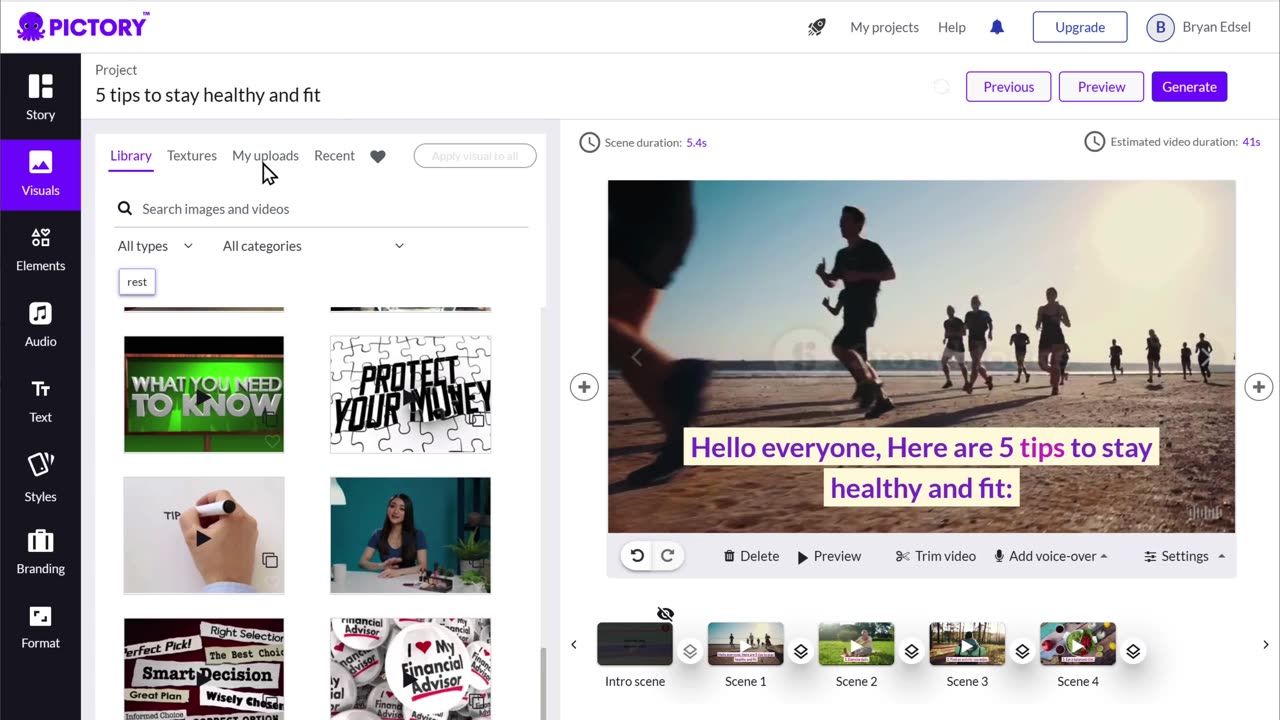Open the All categories dropdown

(x=313, y=246)
